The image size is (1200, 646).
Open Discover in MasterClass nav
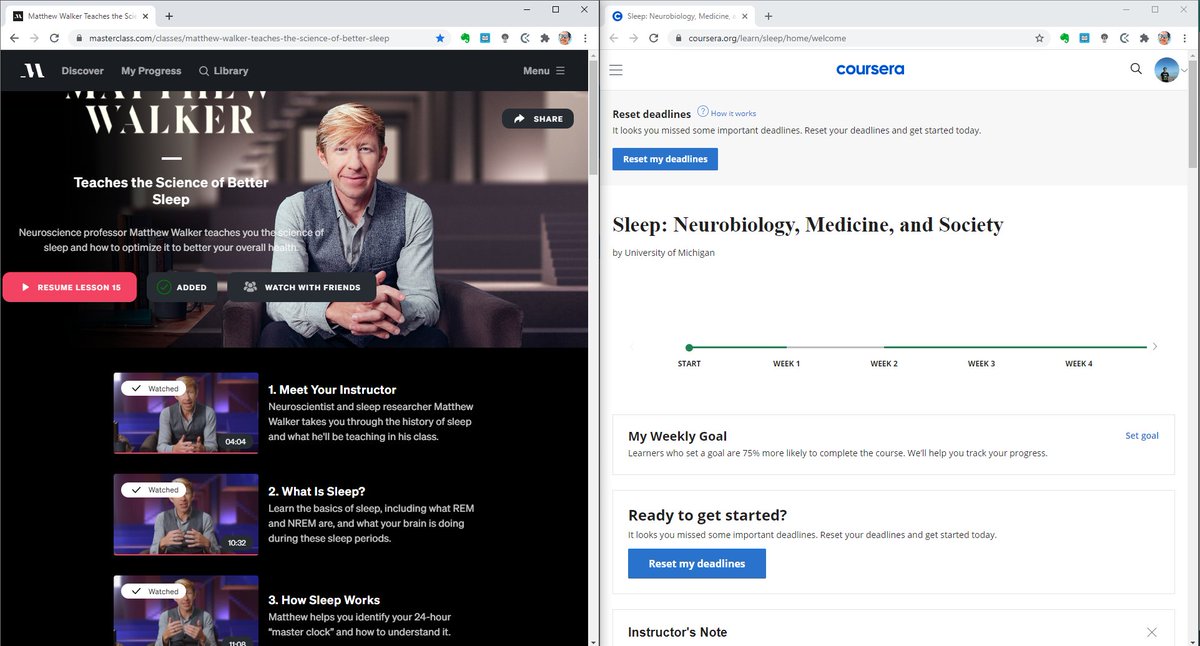pyautogui.click(x=82, y=71)
